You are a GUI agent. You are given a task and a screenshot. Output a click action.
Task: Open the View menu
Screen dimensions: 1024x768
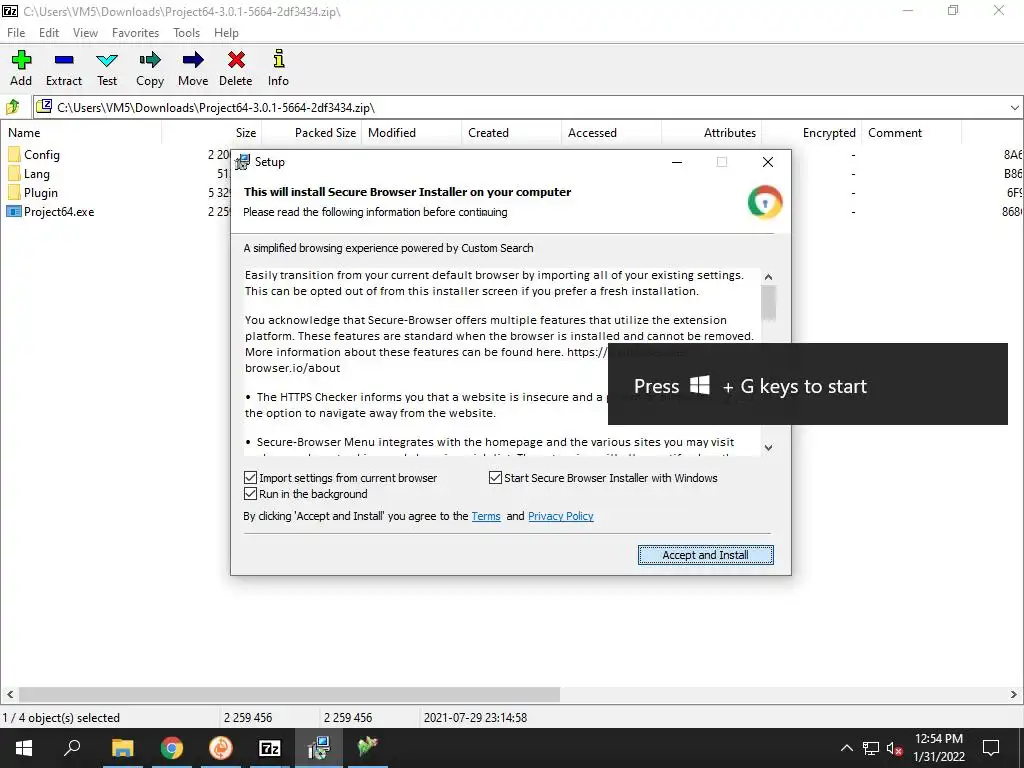85,33
